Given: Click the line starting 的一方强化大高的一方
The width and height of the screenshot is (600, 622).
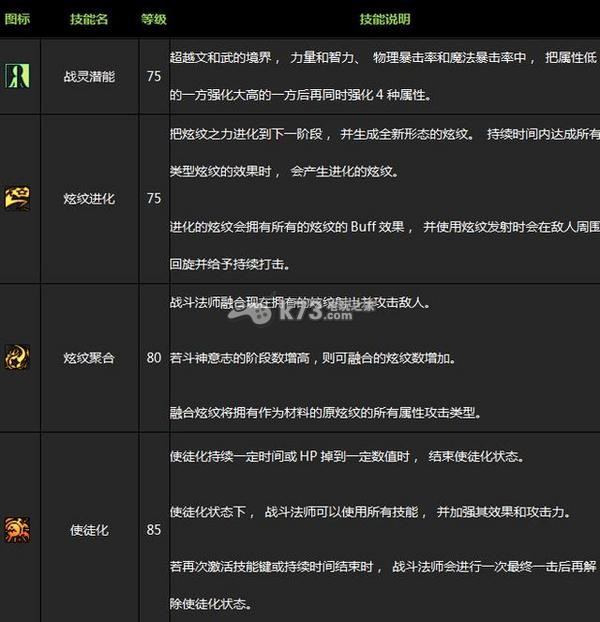Looking at the screenshot, I should point(301,95).
